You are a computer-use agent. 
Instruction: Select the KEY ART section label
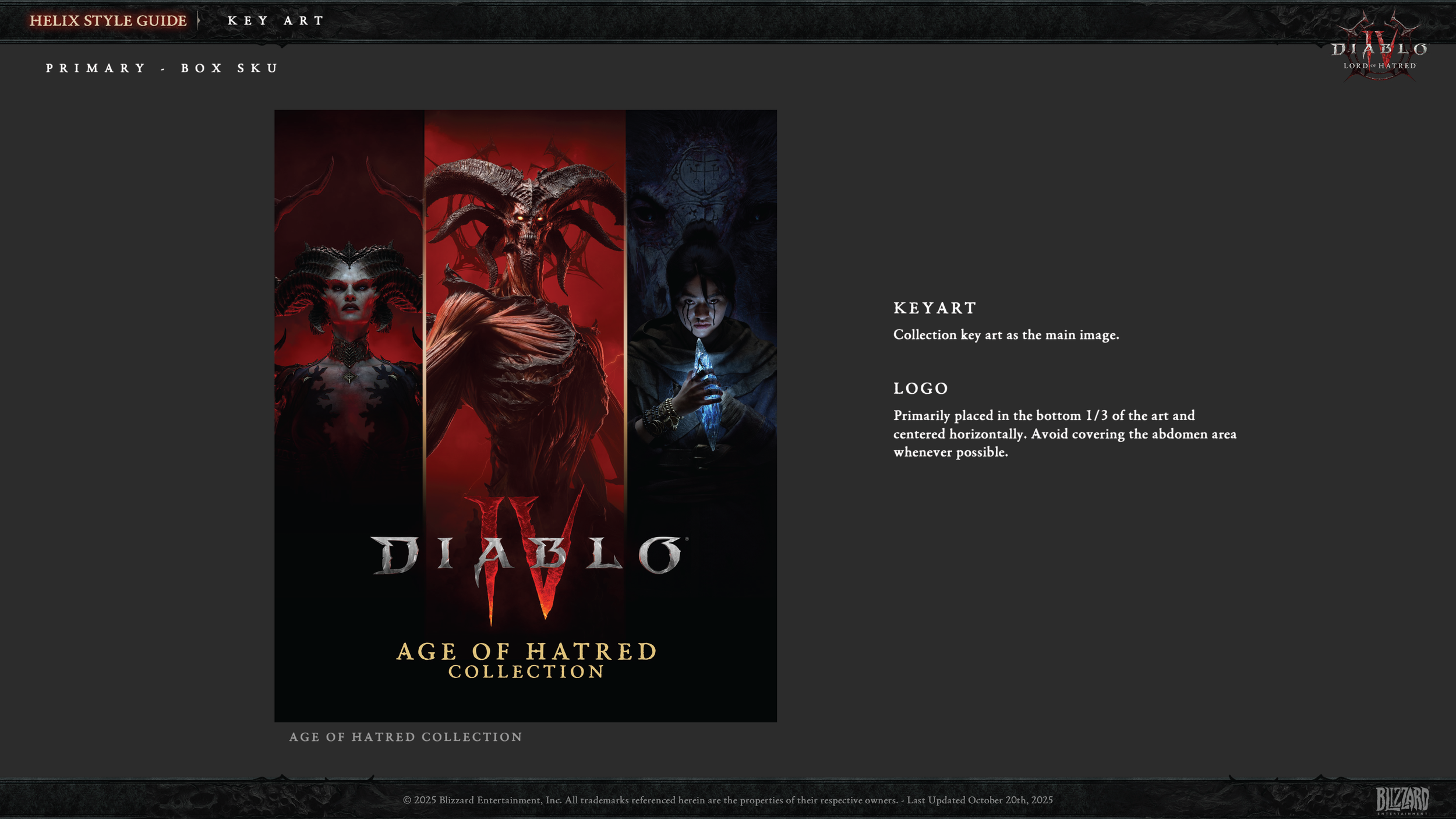275,20
